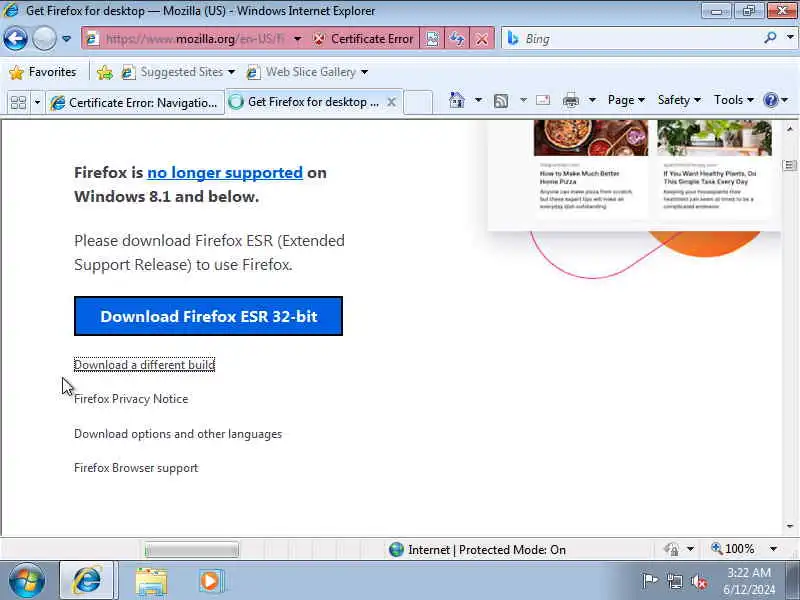
Task: Expand the tab list dropdown arrow
Action: click(37, 103)
